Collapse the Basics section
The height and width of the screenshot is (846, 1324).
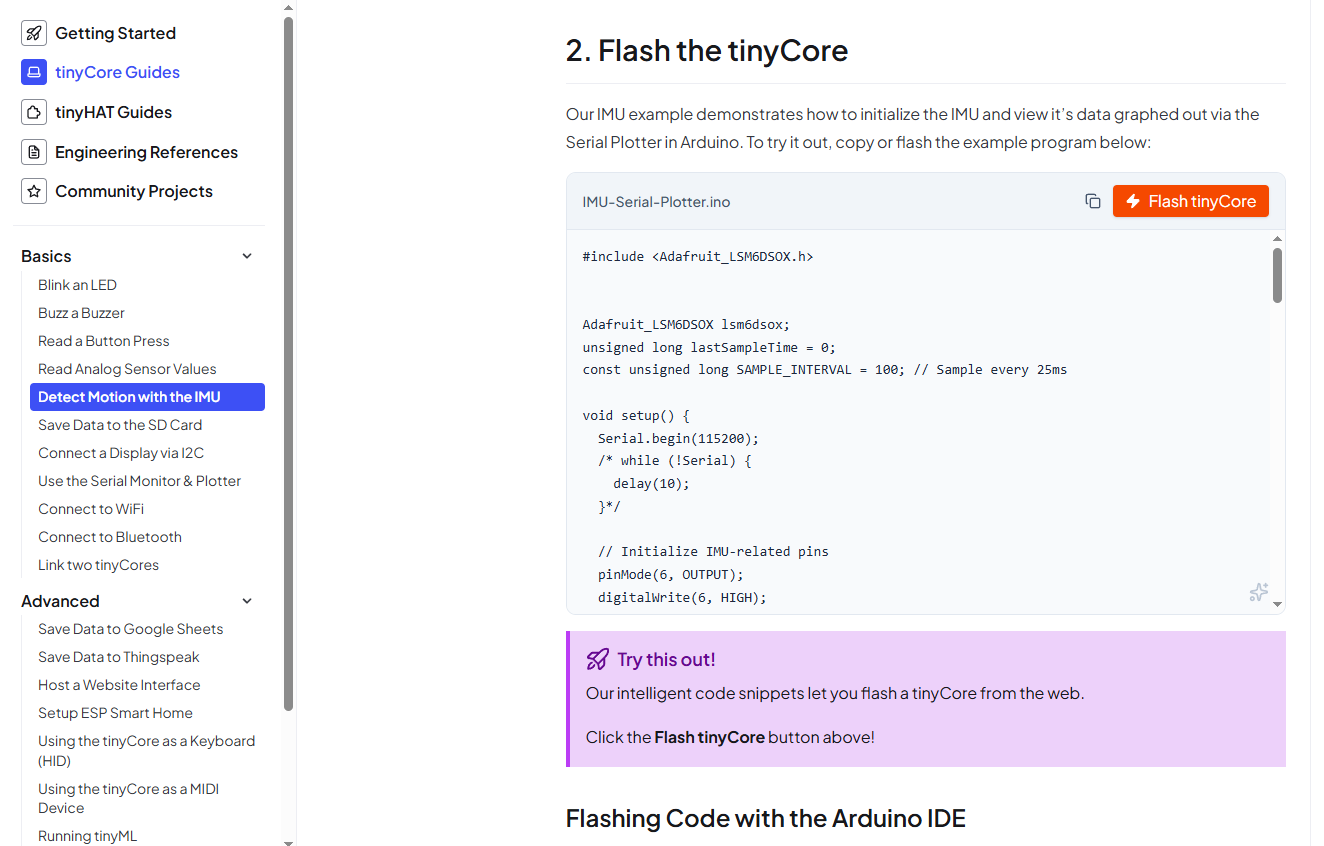coord(247,256)
